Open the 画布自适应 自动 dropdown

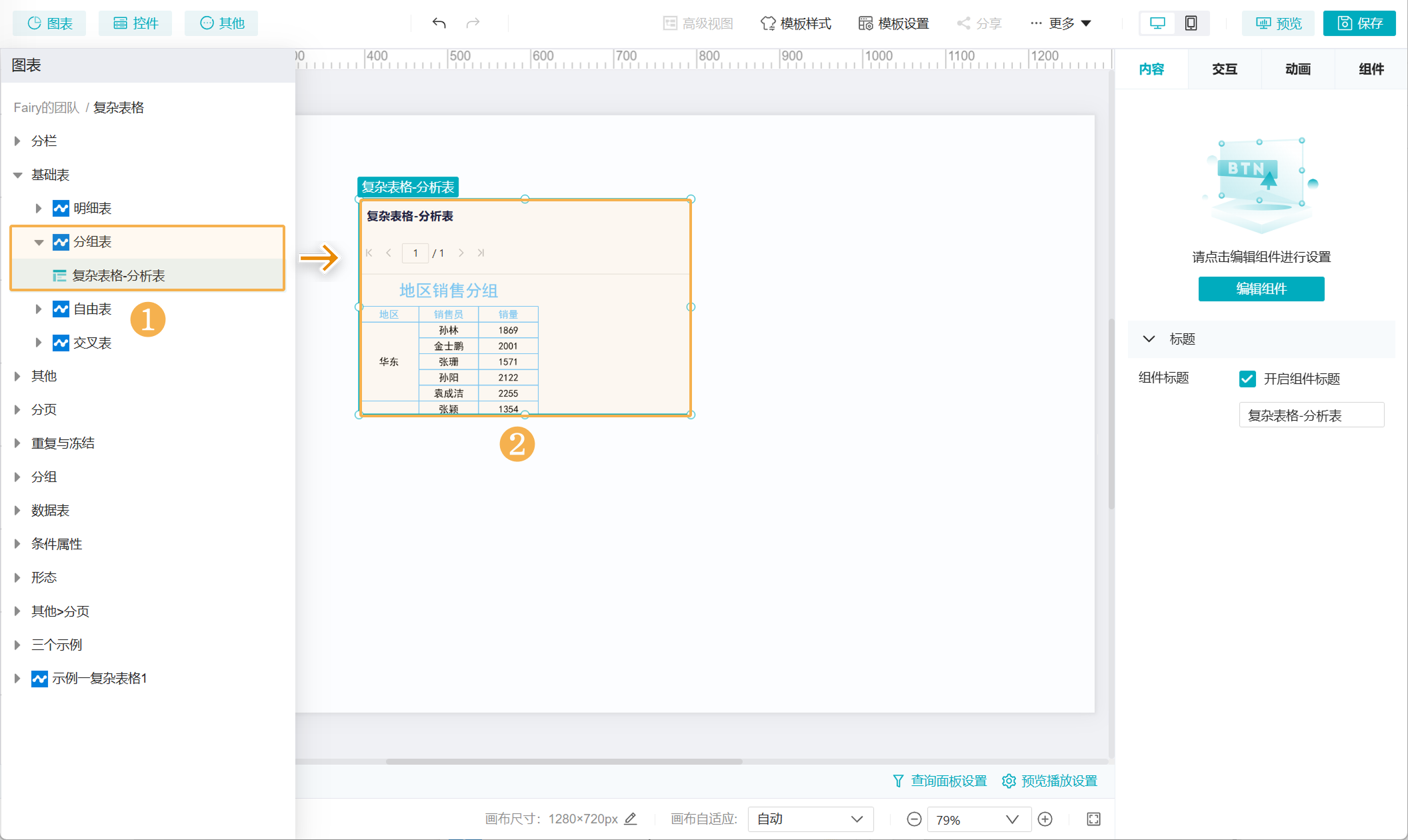810,819
